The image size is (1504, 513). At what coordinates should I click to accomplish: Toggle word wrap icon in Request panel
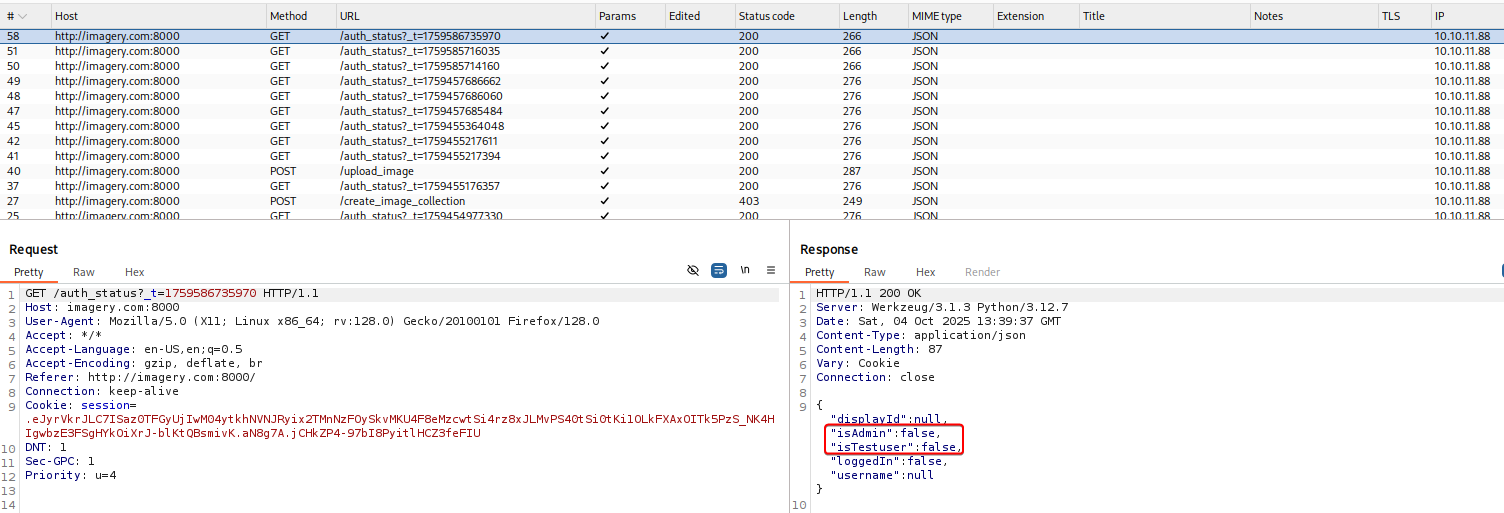(x=718, y=270)
